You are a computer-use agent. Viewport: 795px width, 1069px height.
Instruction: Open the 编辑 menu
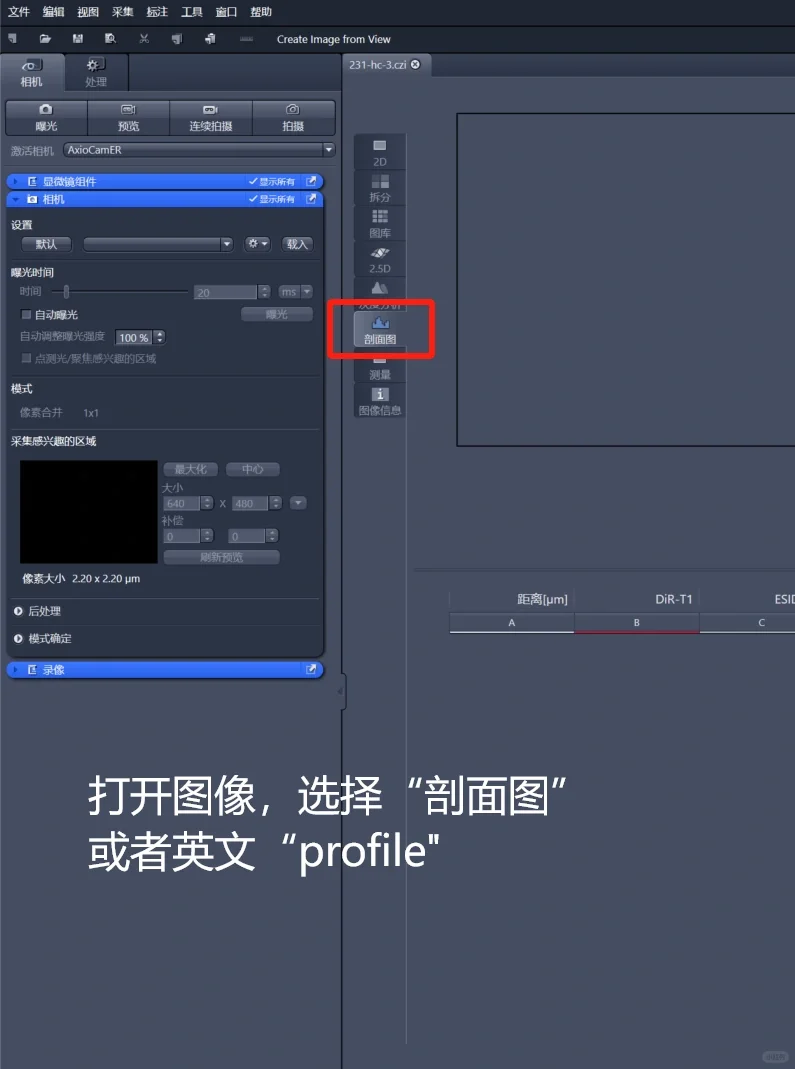coord(53,12)
